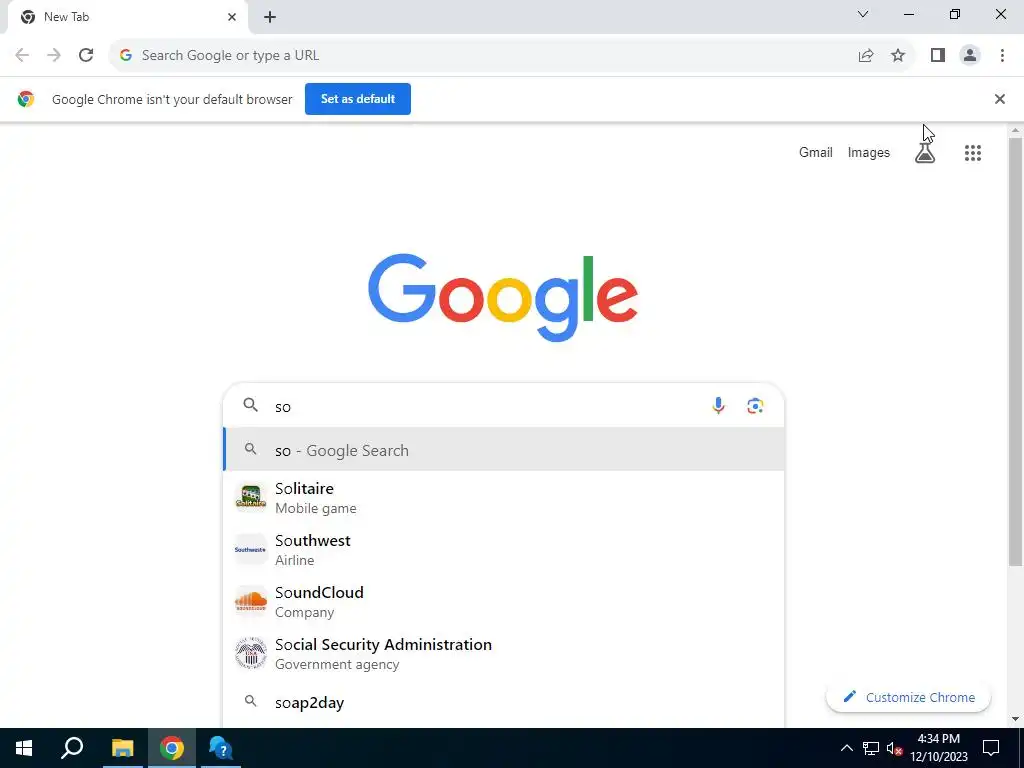This screenshot has height=768, width=1024.
Task: Reload the current page
Action: tap(86, 56)
